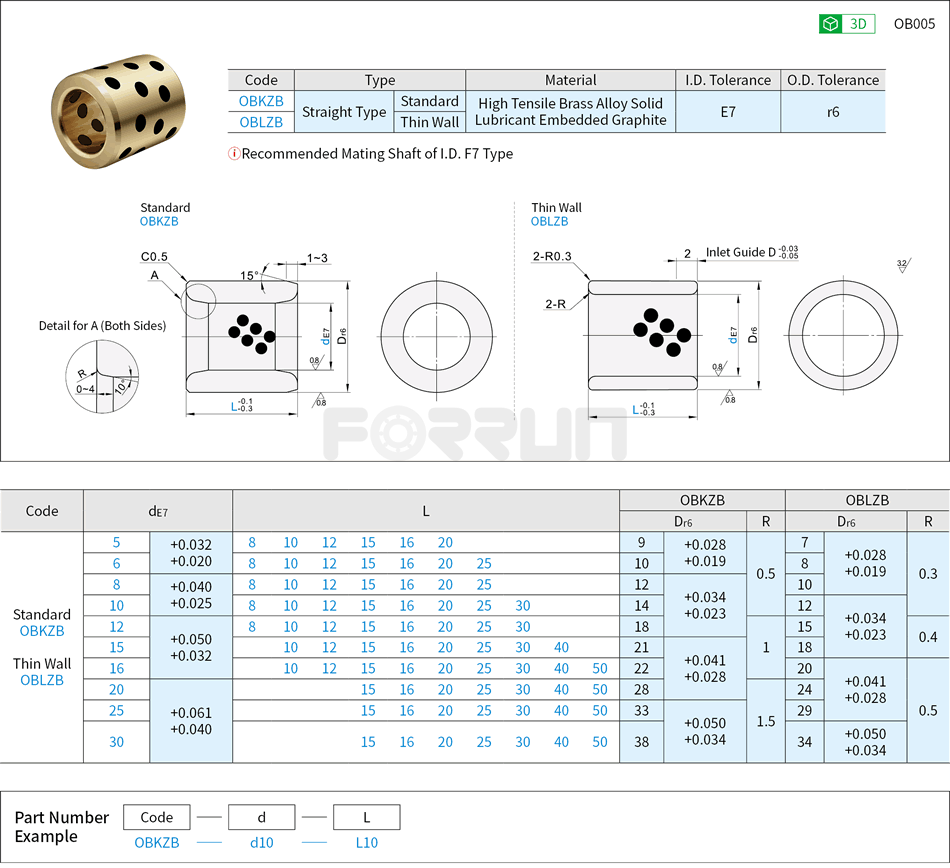
Task: Select the OBLZB label above Thin Wall drawing
Action: [x=550, y=222]
